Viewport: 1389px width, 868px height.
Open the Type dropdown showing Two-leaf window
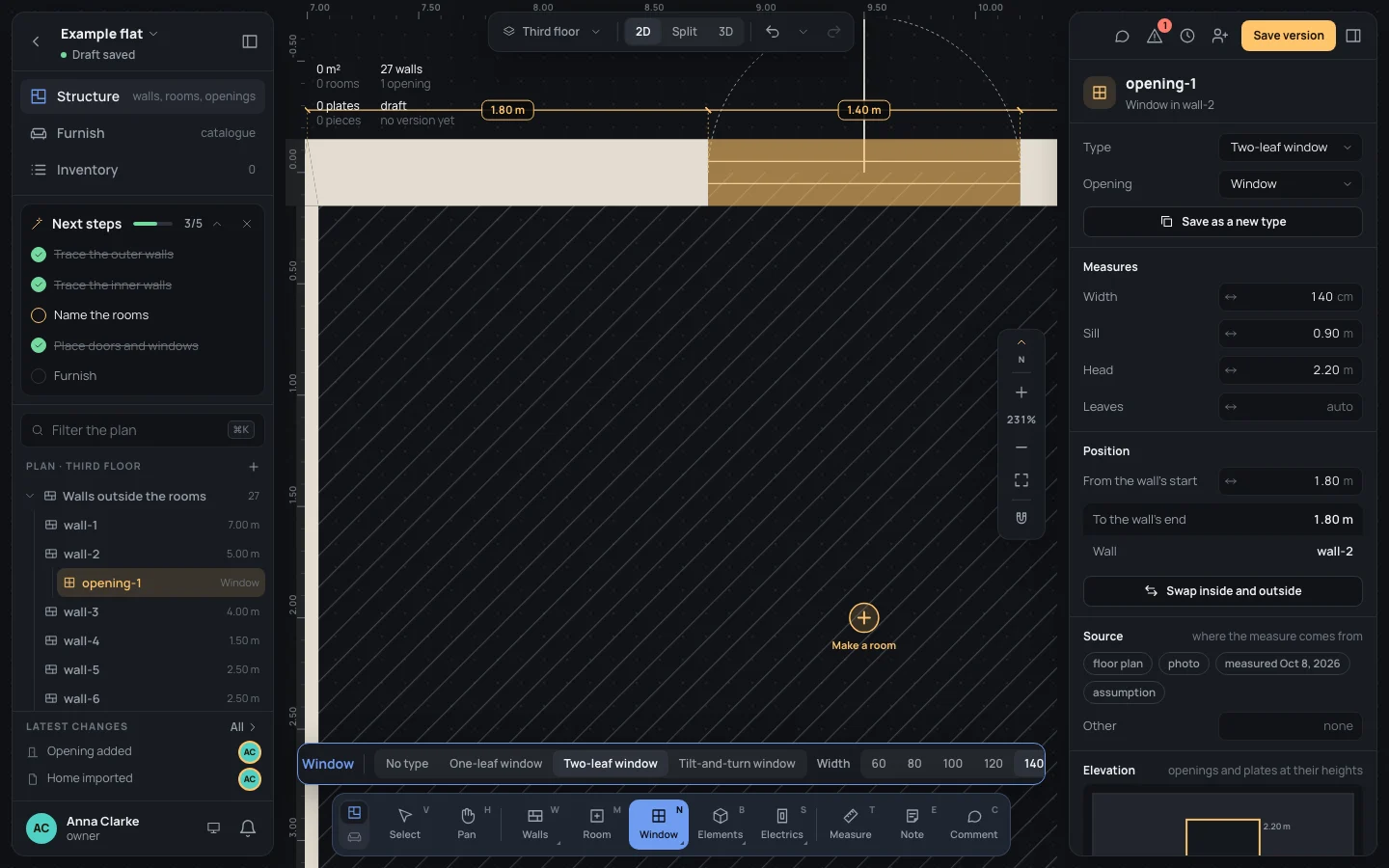click(x=1291, y=148)
